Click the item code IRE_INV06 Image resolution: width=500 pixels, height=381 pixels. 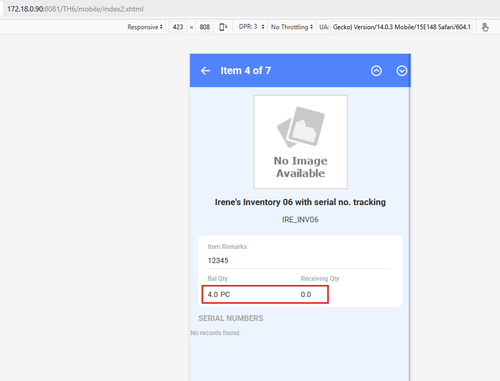300,220
